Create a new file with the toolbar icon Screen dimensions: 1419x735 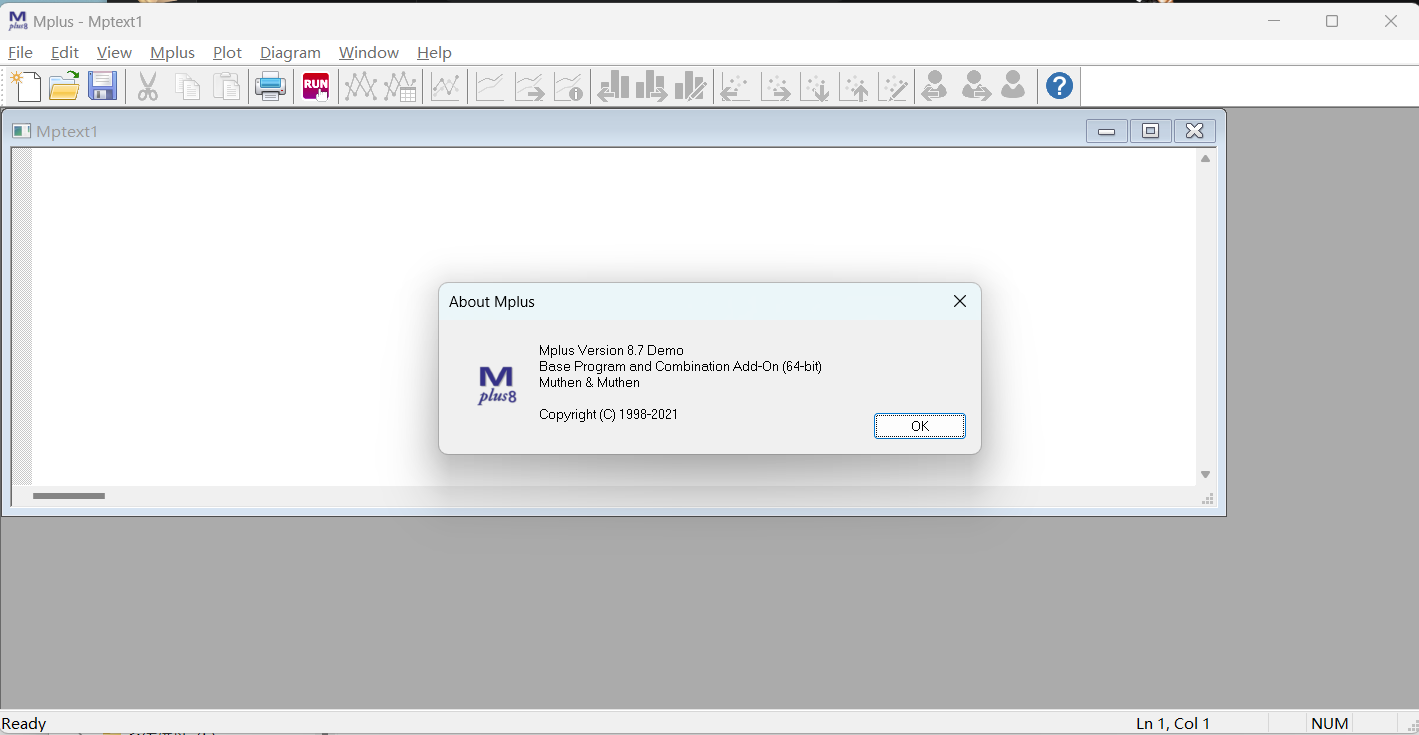[x=27, y=87]
